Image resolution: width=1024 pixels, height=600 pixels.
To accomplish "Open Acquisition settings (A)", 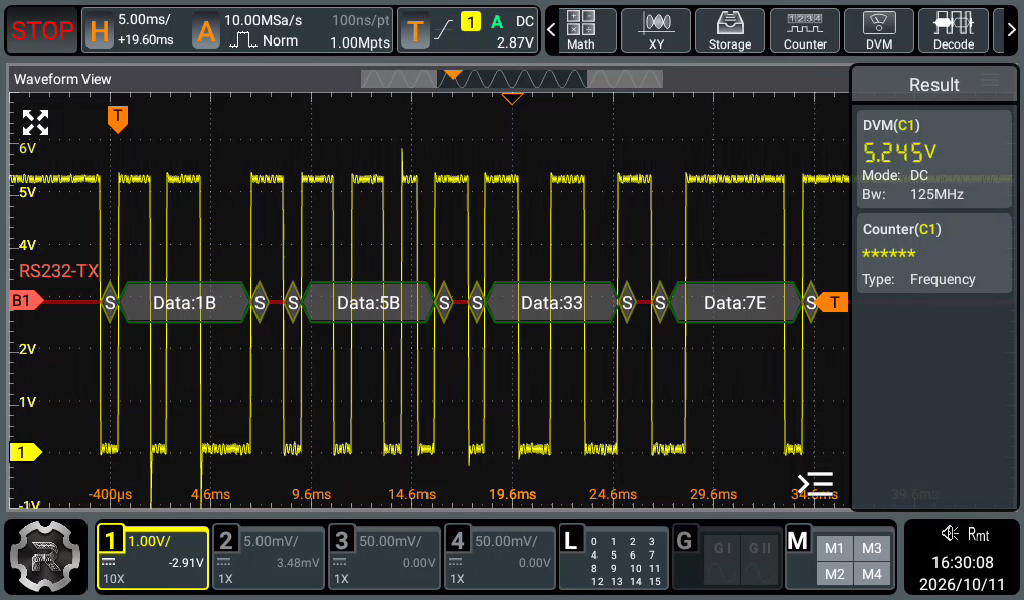I will [x=206, y=31].
